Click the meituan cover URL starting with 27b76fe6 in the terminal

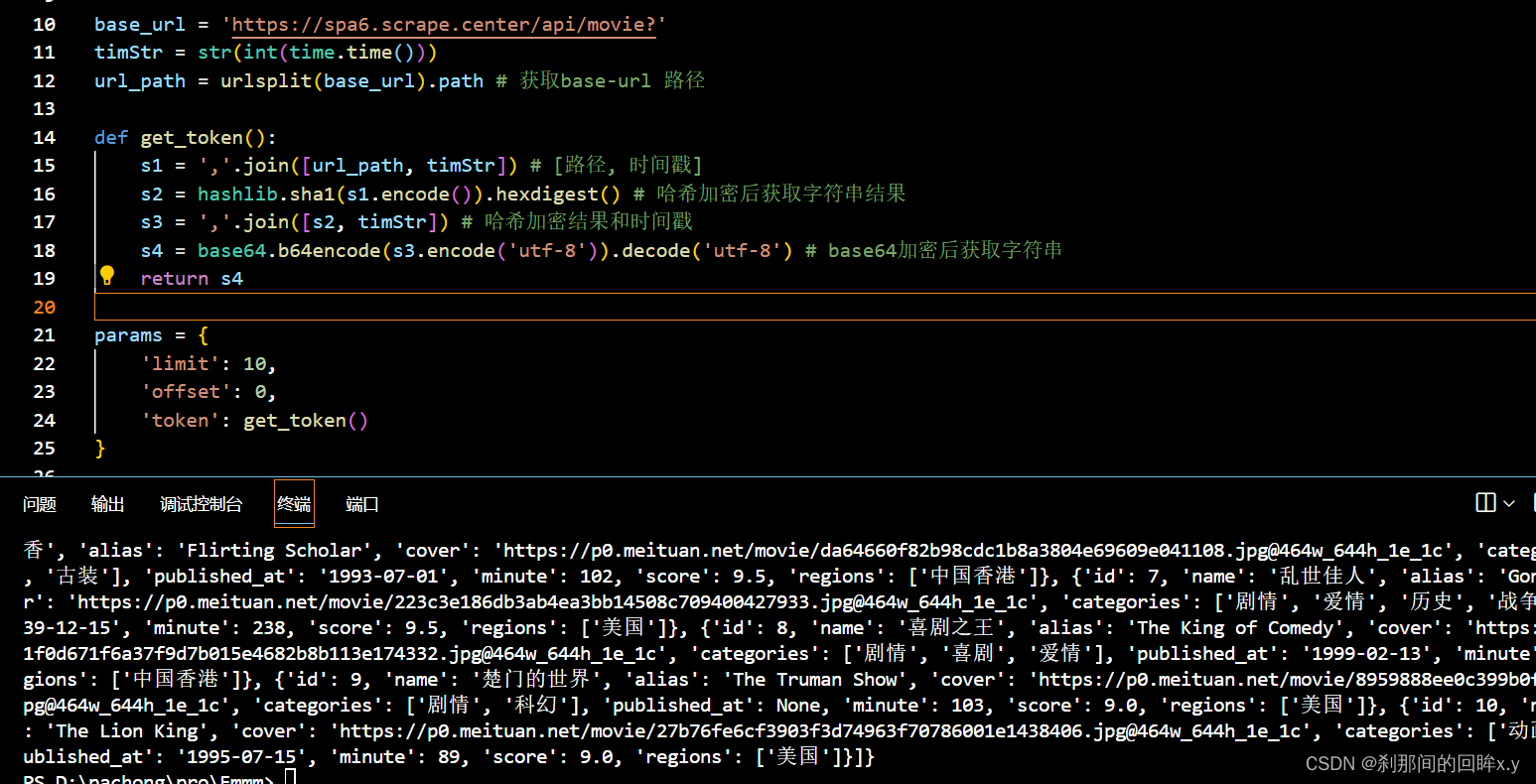click(x=820, y=730)
